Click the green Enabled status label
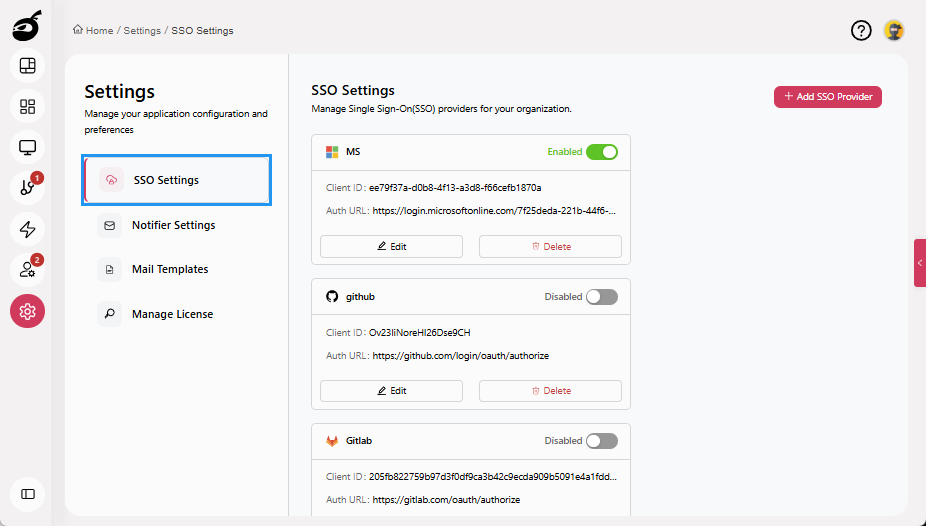 click(x=565, y=152)
